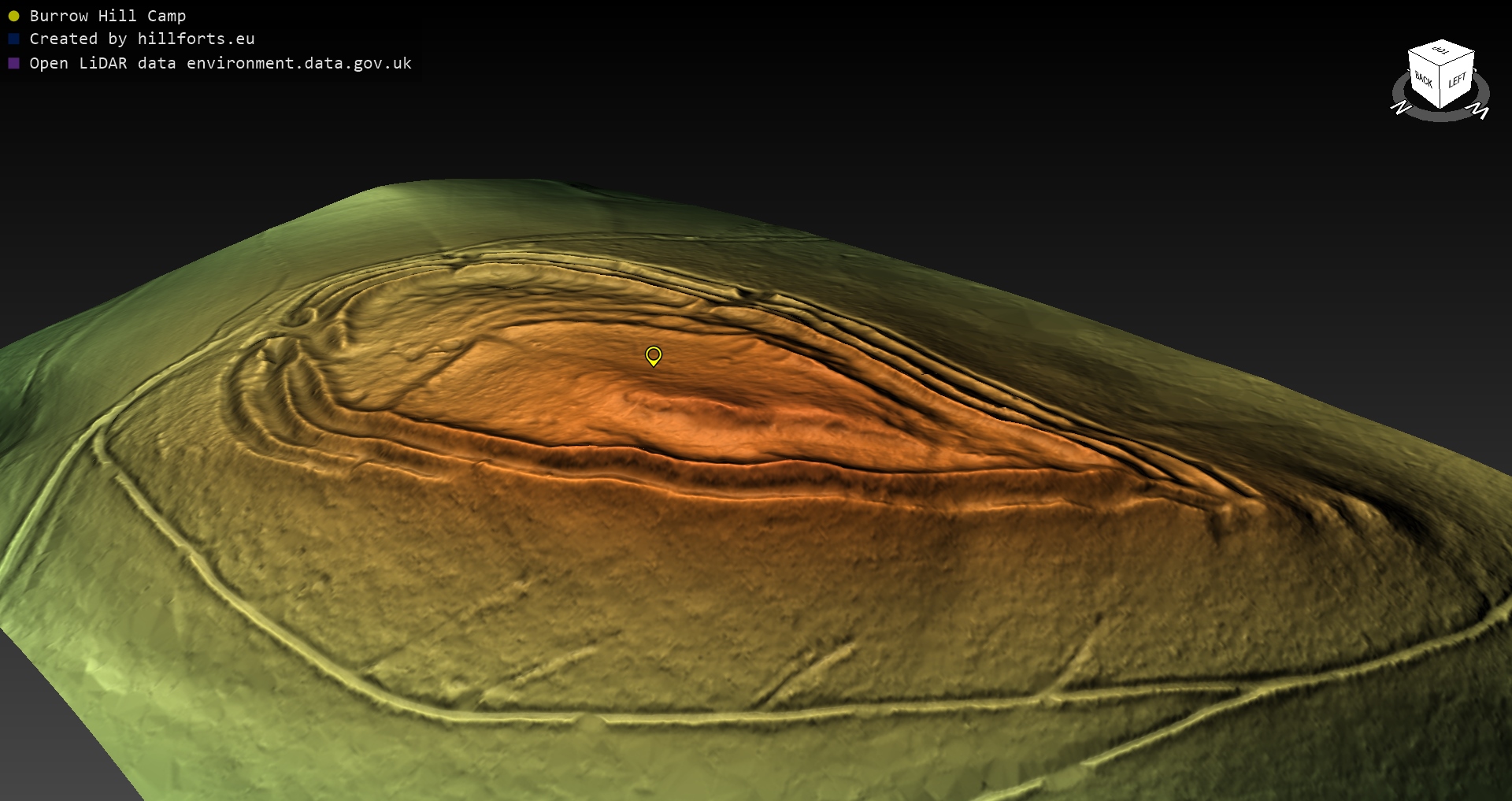Click the purple legend square

13,63
